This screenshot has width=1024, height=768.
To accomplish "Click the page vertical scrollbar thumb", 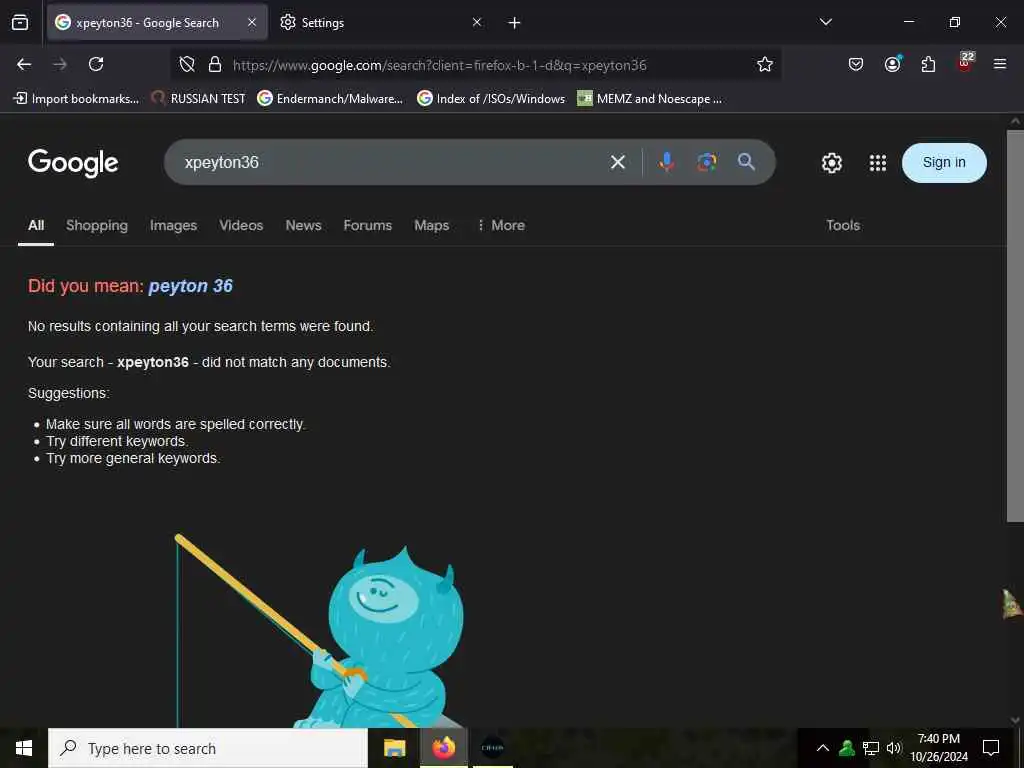I will tap(1015, 325).
